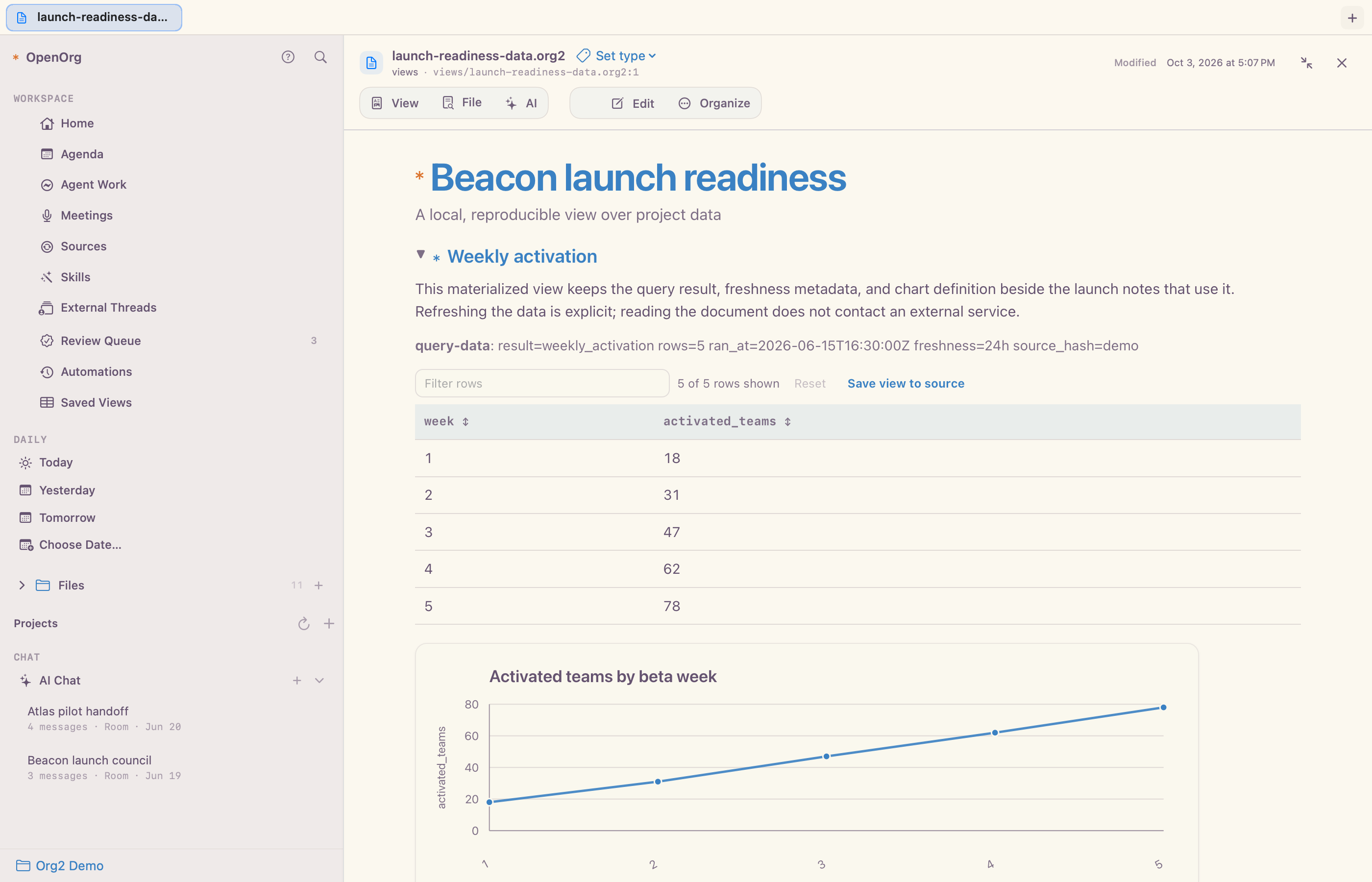Image resolution: width=1372 pixels, height=882 pixels.
Task: Open Agent Work section
Action: [x=84, y=184]
